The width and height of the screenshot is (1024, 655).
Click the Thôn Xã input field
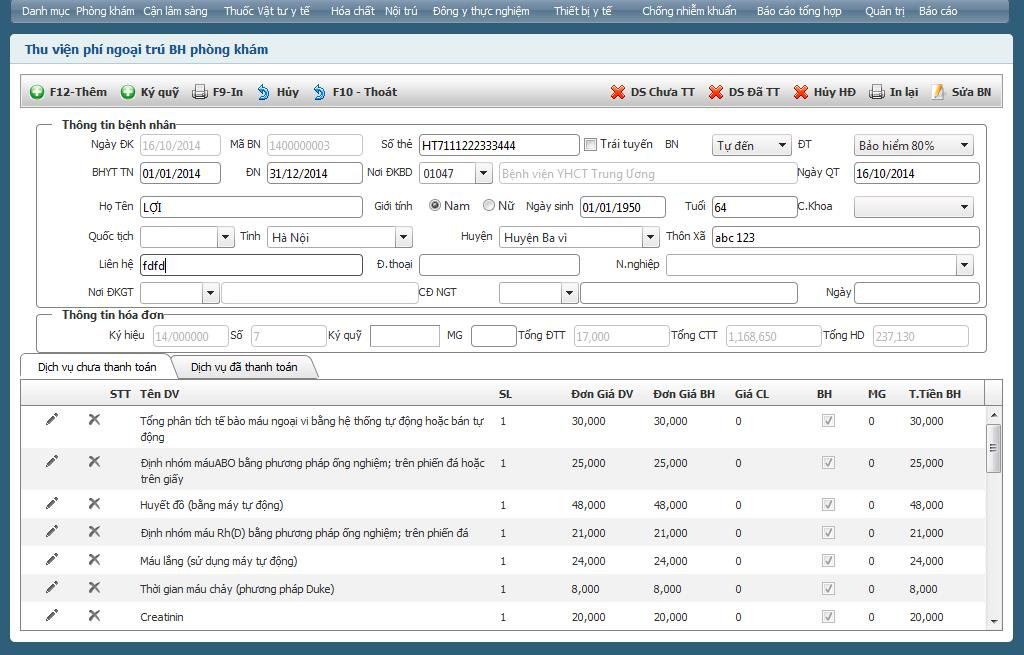coord(846,237)
